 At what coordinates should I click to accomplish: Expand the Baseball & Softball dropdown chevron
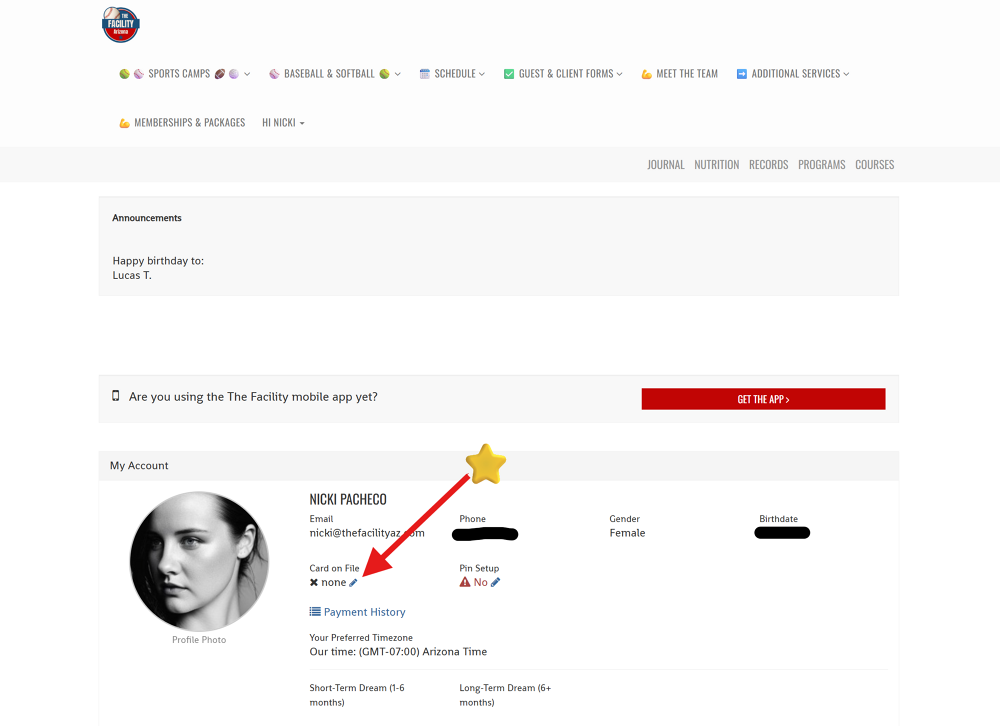[x=398, y=74]
